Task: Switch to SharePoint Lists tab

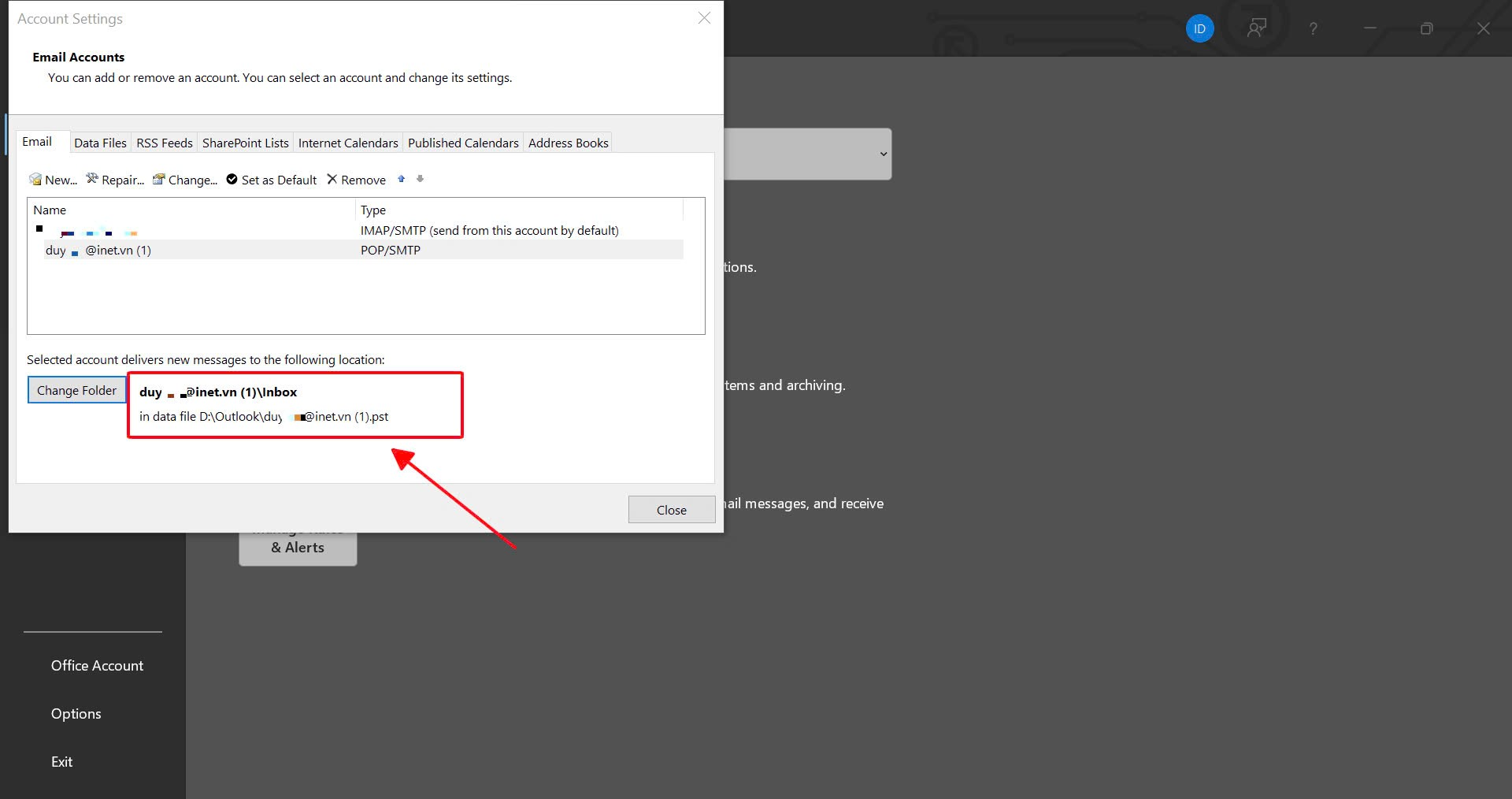Action: pyautogui.click(x=245, y=143)
